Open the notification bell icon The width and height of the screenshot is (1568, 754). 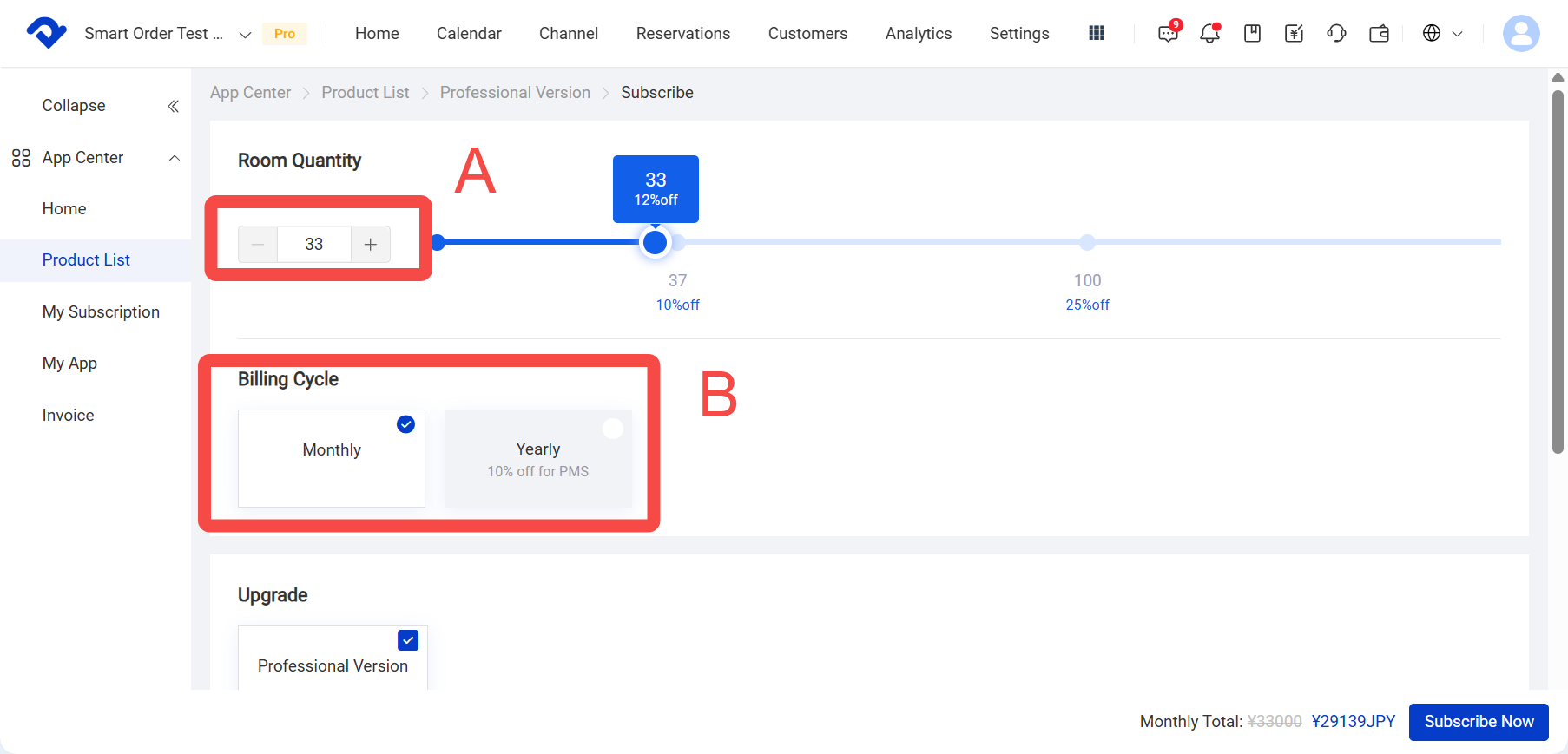(1209, 33)
